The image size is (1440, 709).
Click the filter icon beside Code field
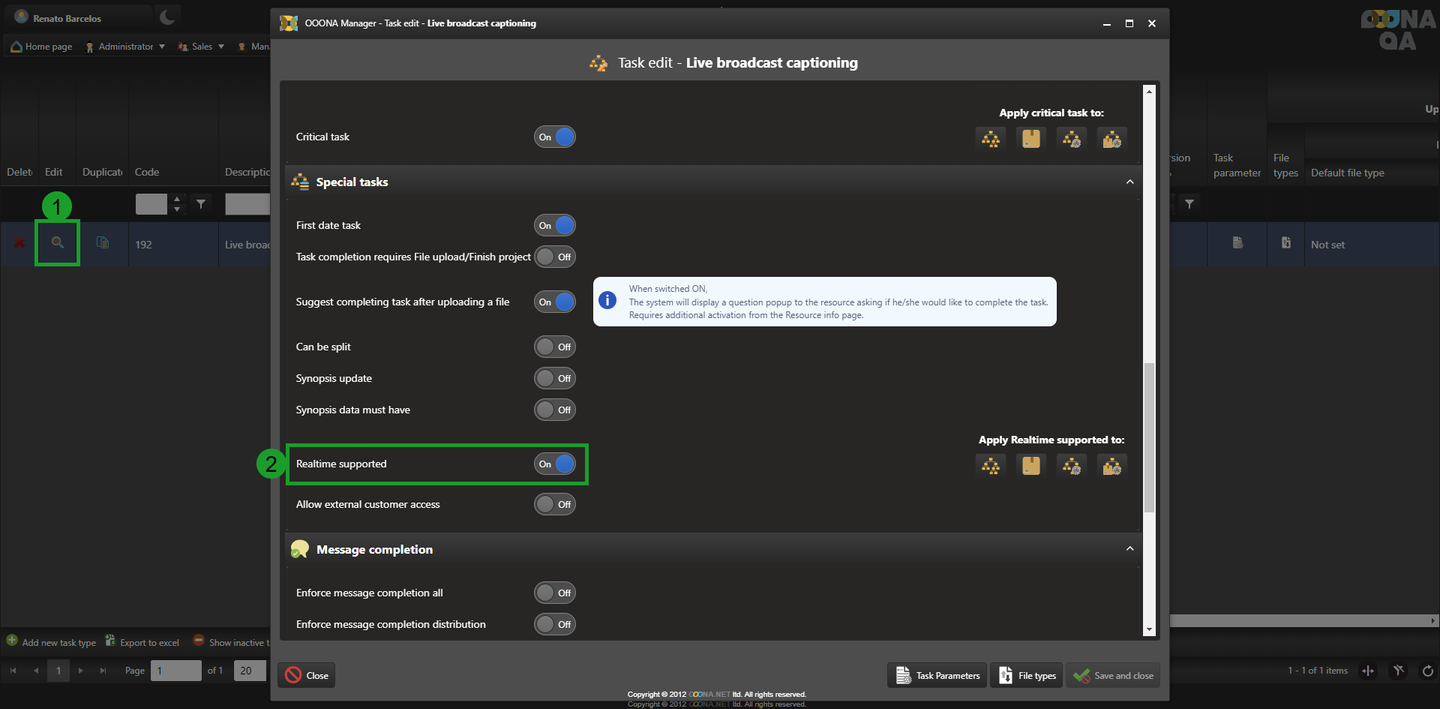tap(201, 204)
